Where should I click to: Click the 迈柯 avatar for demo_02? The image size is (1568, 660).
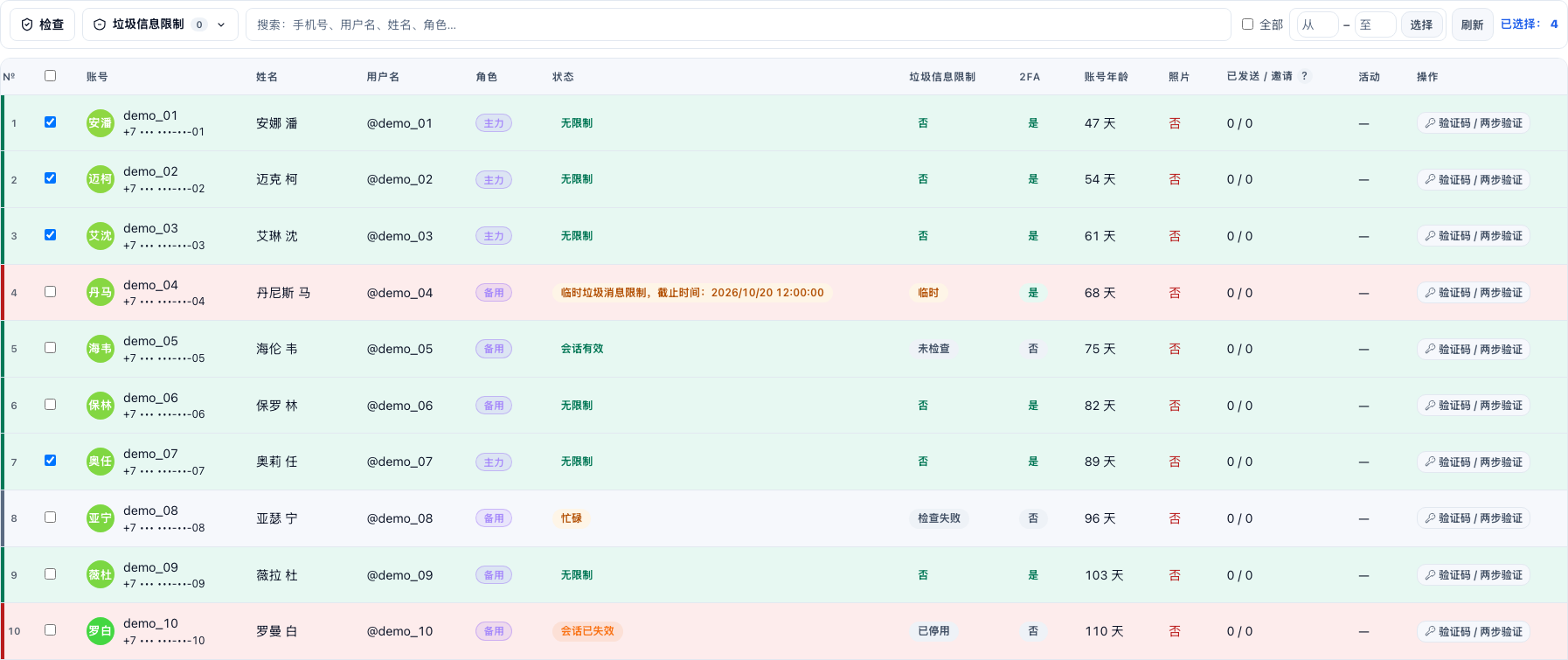pyautogui.click(x=101, y=179)
